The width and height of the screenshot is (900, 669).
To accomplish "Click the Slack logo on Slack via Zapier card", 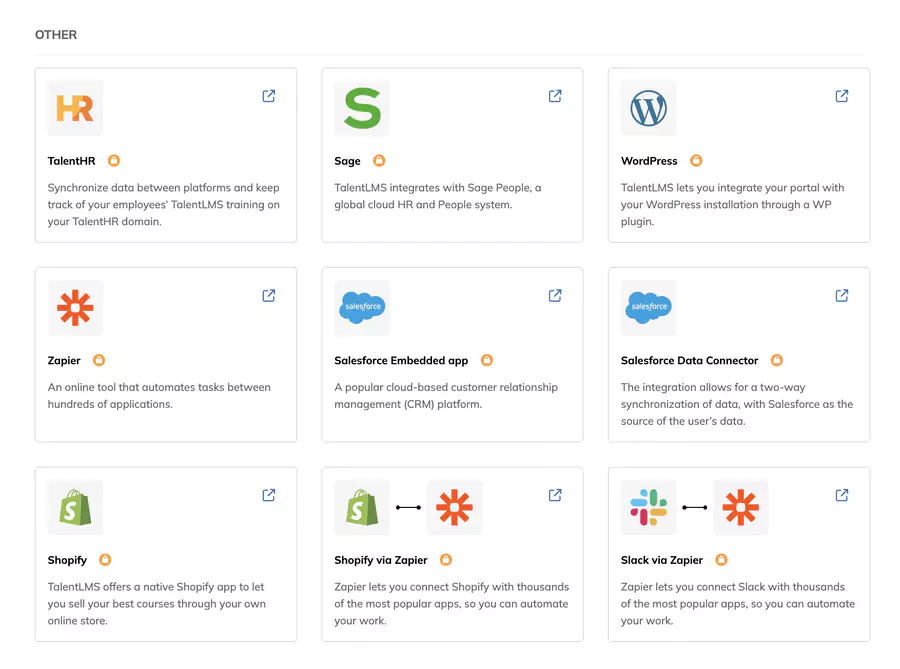I will pos(647,507).
